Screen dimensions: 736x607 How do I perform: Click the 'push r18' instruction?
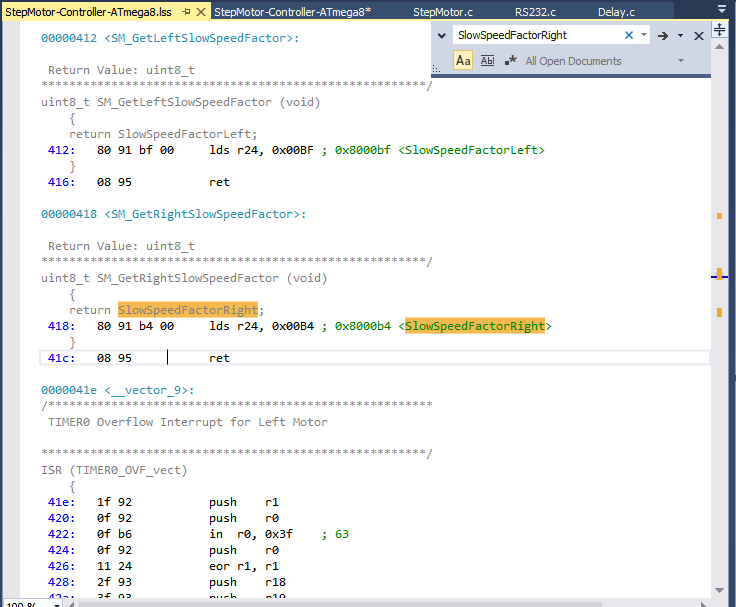[x=247, y=582]
